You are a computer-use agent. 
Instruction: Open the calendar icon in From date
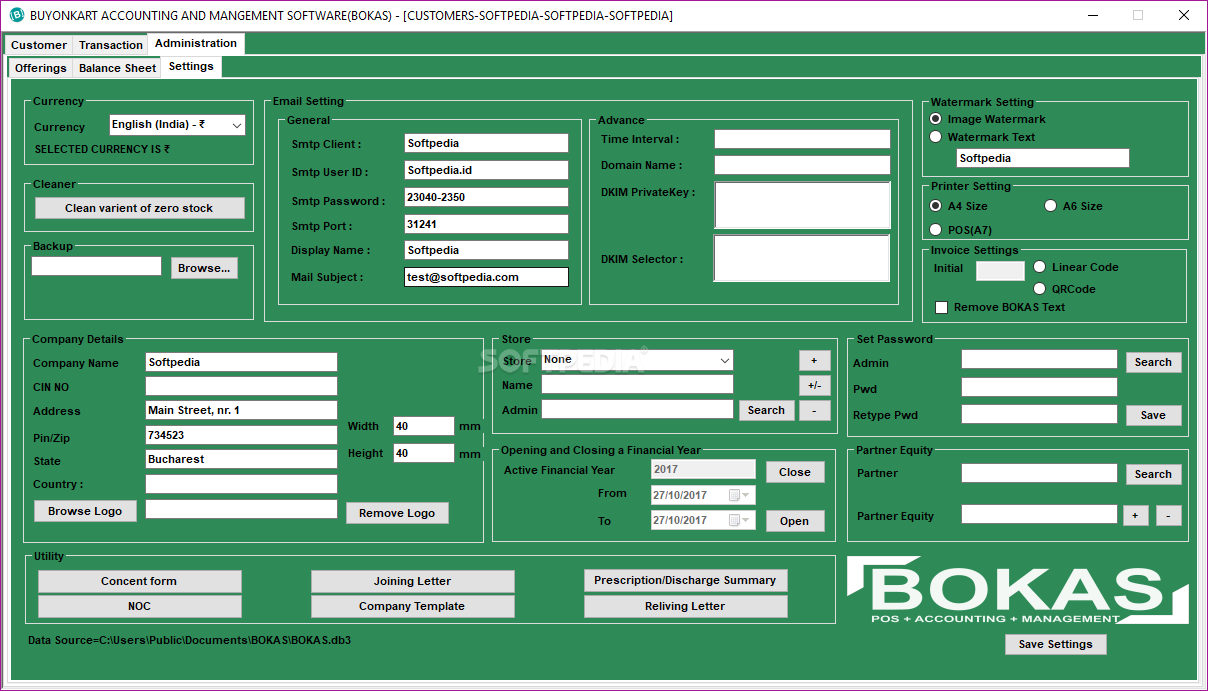click(x=734, y=495)
